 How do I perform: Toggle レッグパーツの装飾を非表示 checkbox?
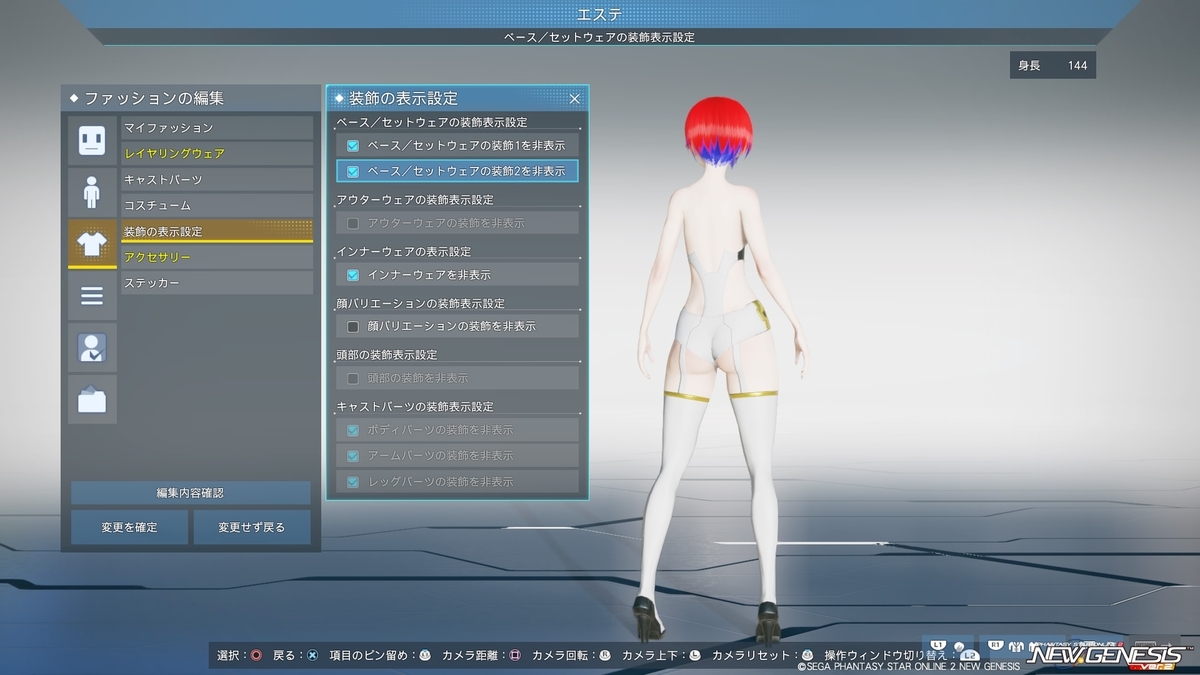coord(353,482)
